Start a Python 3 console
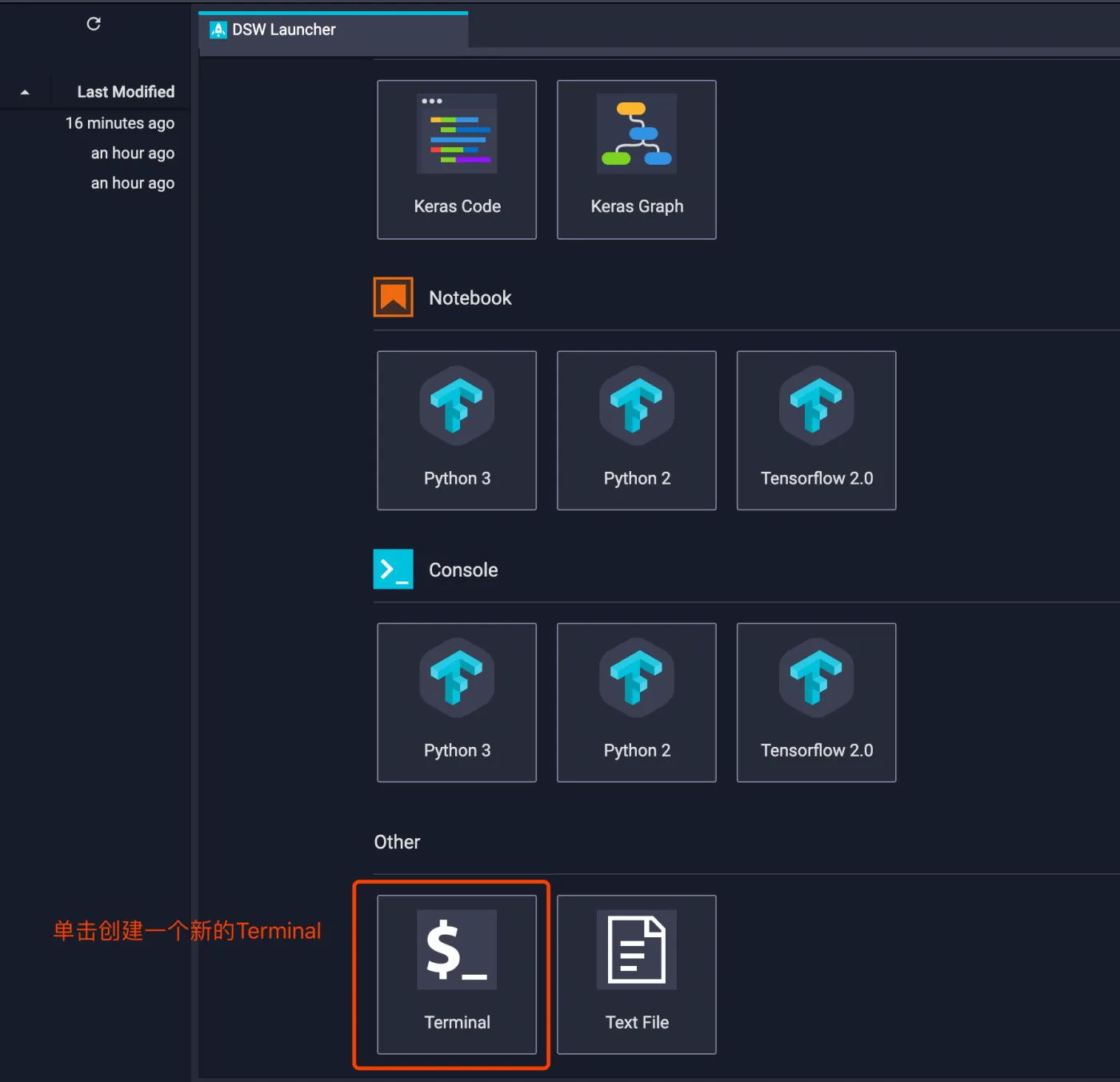The height and width of the screenshot is (1082, 1120). pos(457,702)
